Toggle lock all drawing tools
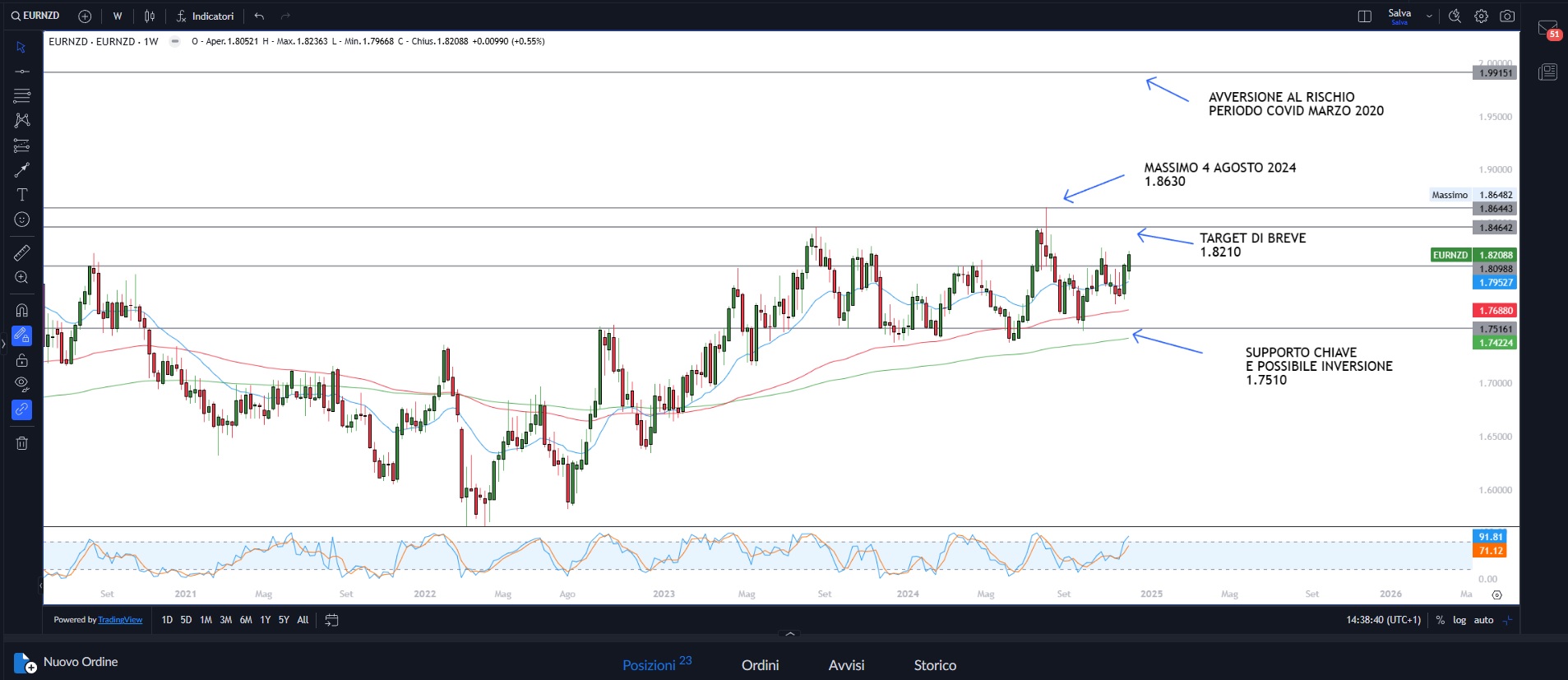This screenshot has width=1568, height=680. [x=22, y=360]
